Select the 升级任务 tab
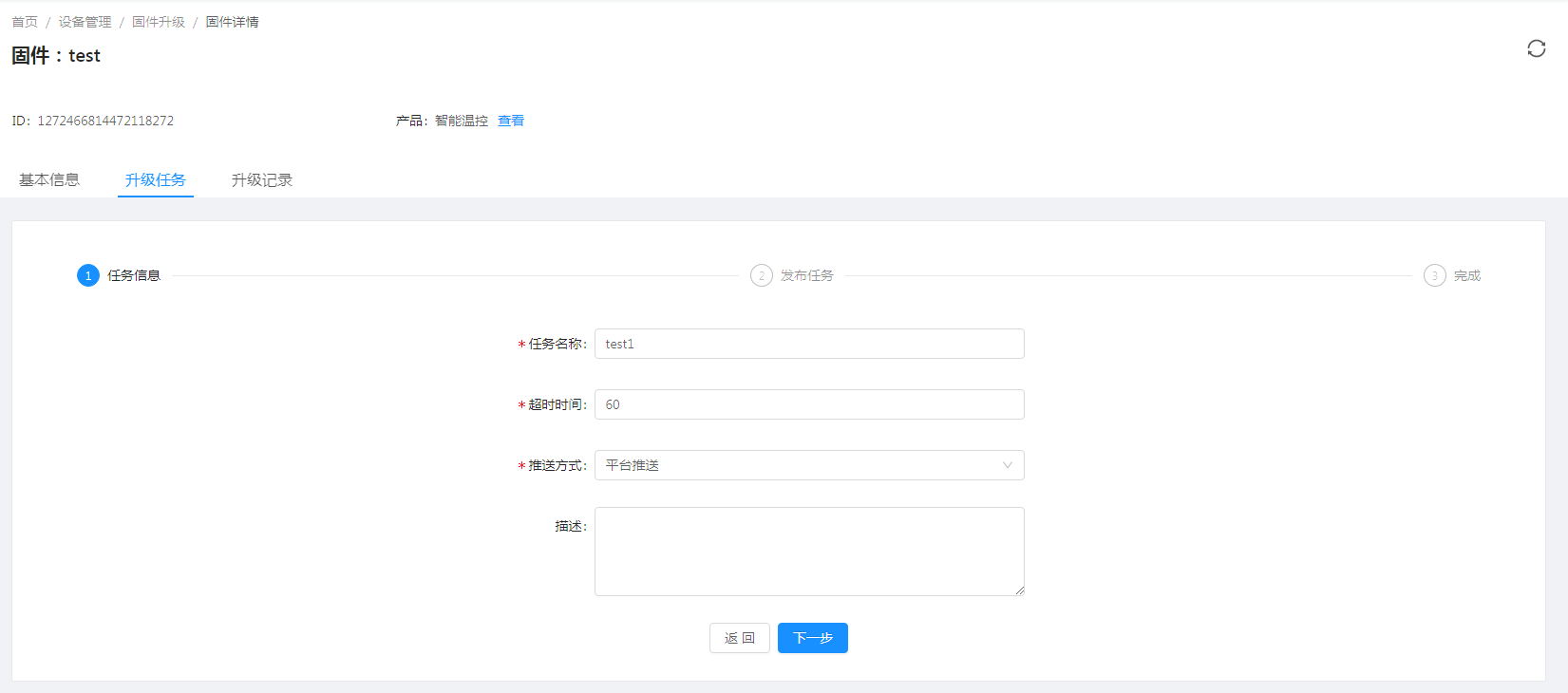Screen dimensions: 1568x693 tap(156, 180)
